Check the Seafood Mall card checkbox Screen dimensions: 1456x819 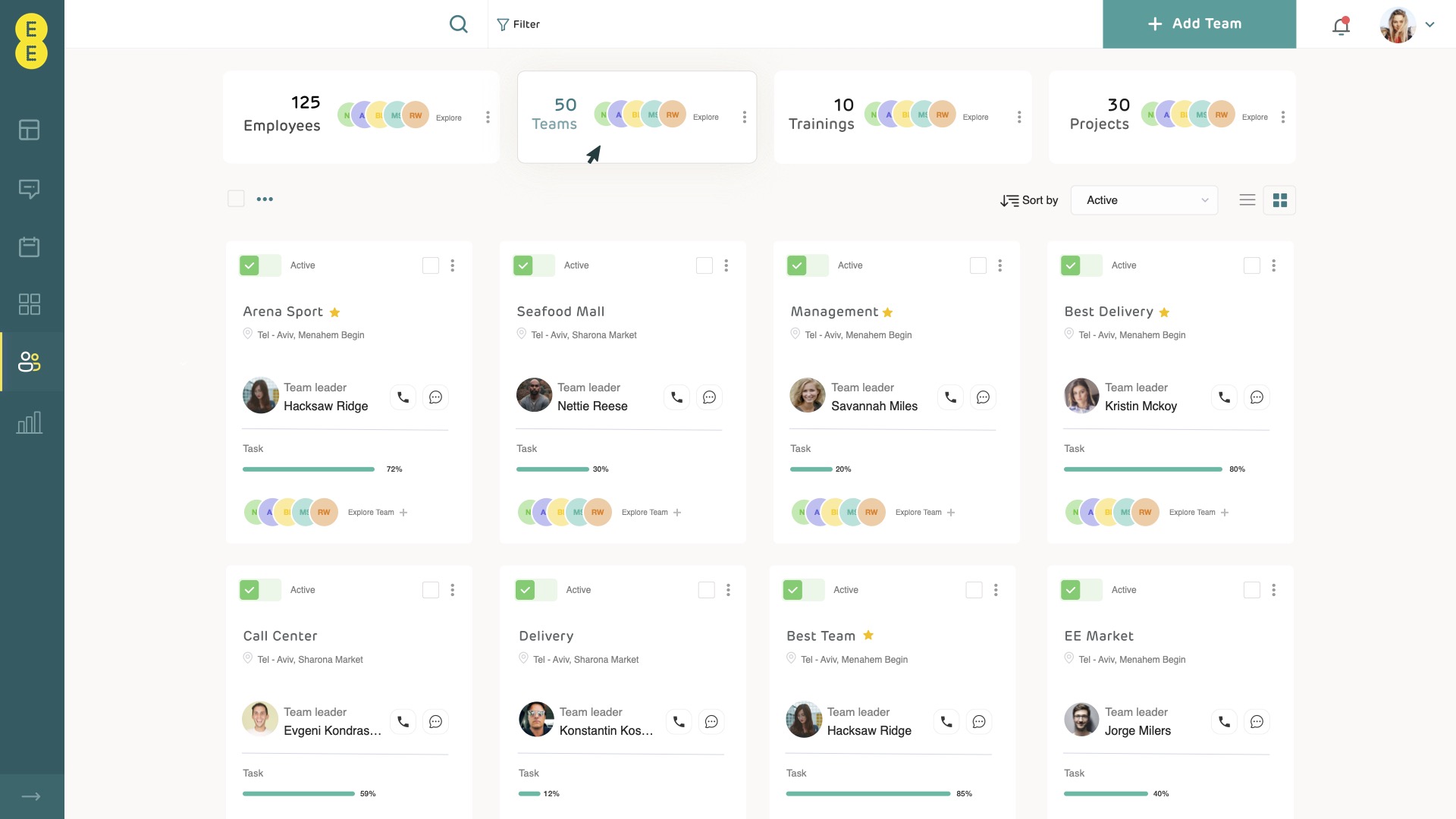click(704, 265)
